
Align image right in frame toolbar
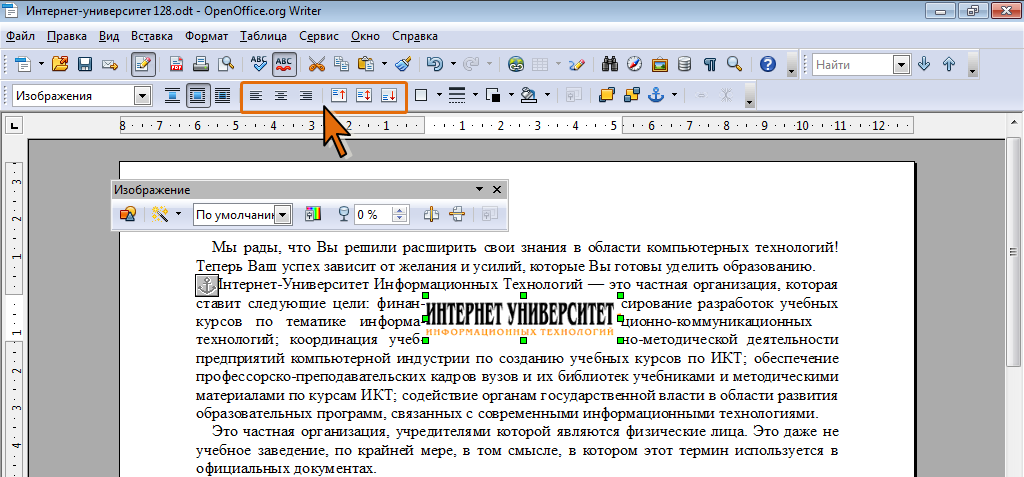(x=306, y=96)
